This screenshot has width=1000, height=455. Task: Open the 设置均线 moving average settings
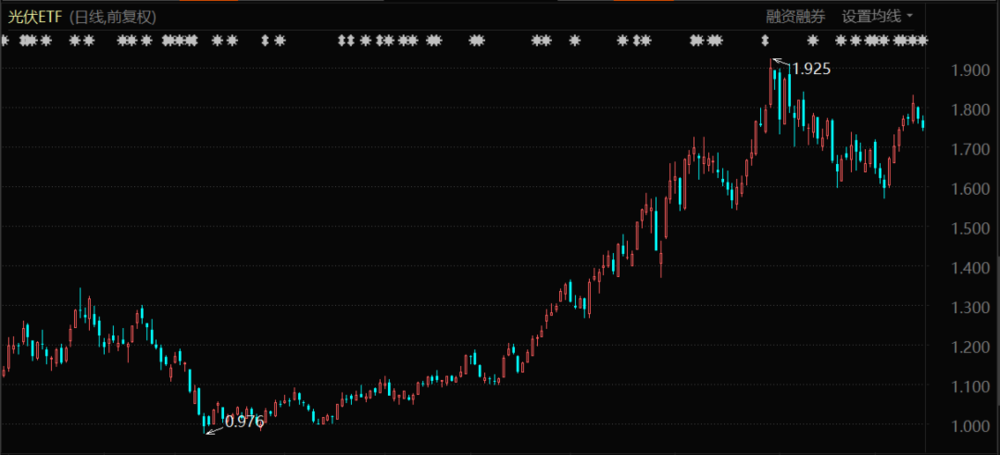[x=871, y=16]
